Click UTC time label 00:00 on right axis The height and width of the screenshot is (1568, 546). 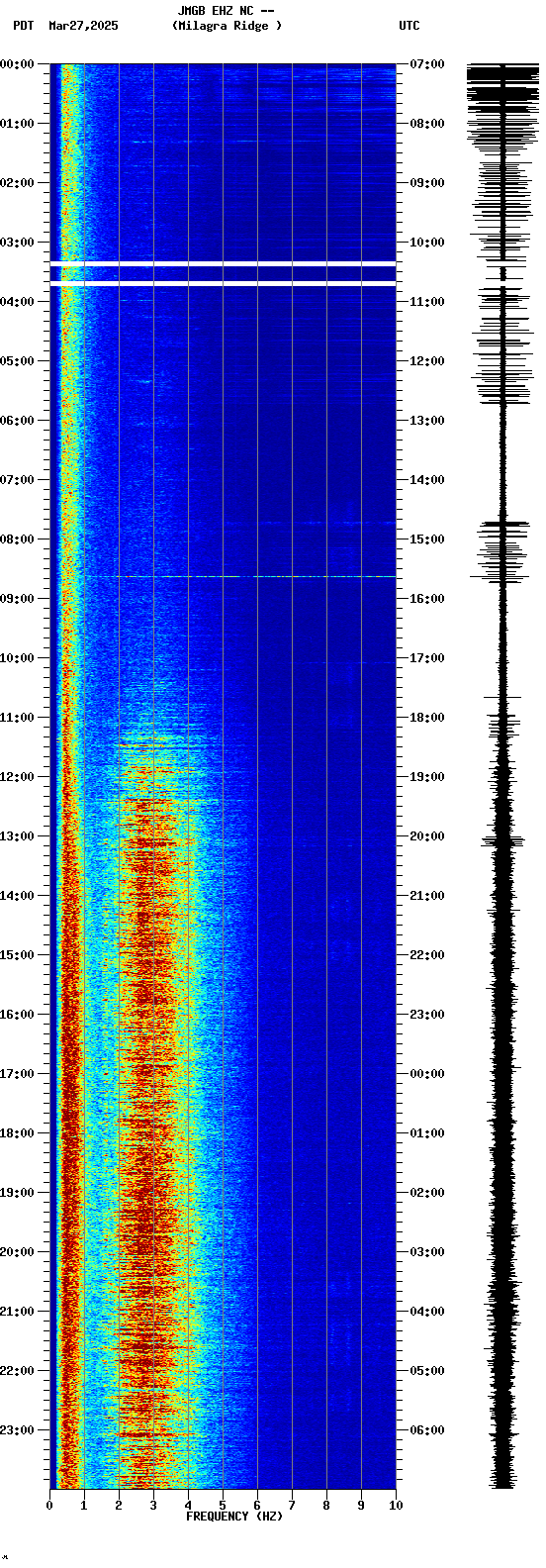[x=427, y=1074]
